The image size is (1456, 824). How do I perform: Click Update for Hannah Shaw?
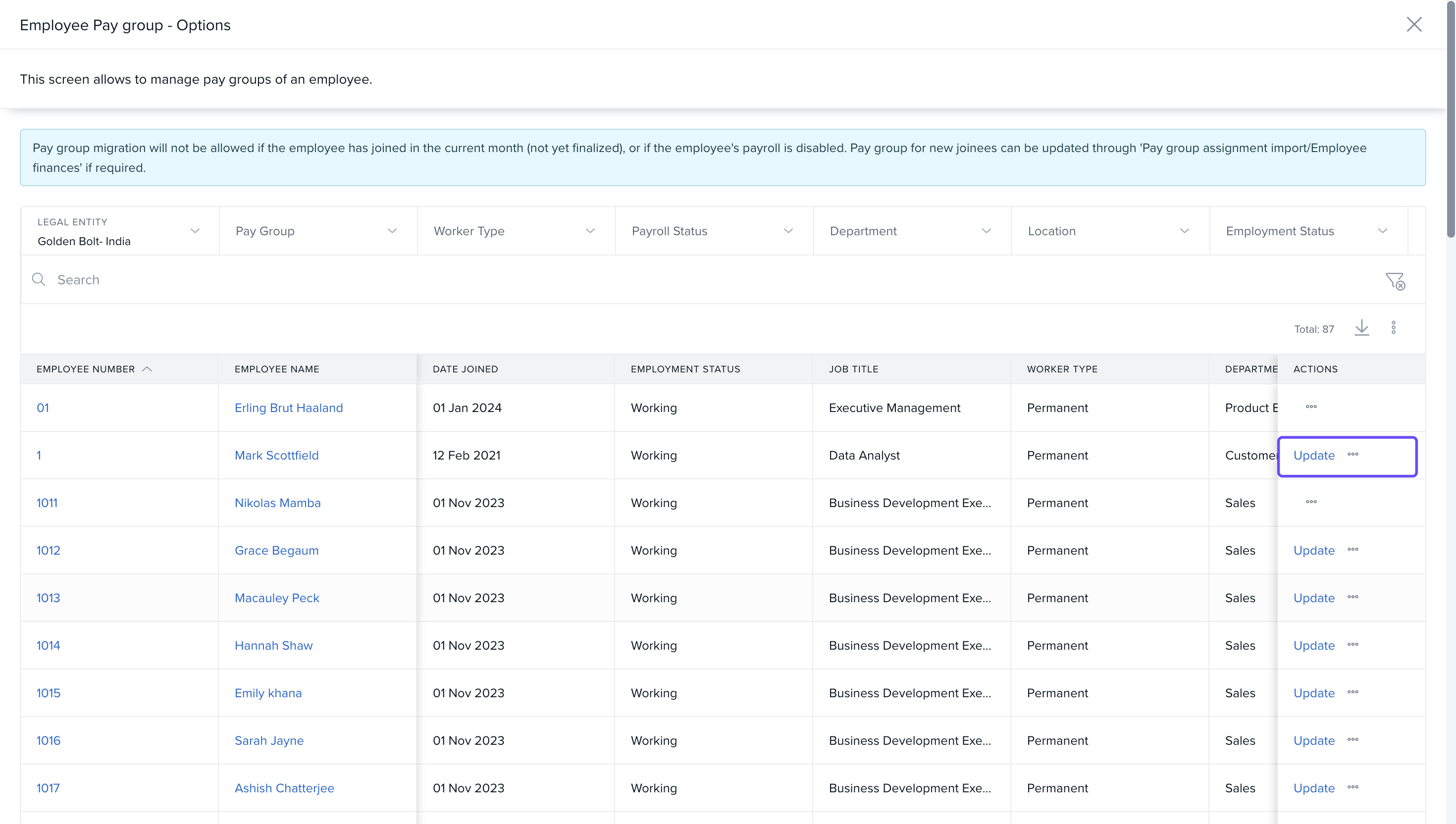pos(1313,646)
